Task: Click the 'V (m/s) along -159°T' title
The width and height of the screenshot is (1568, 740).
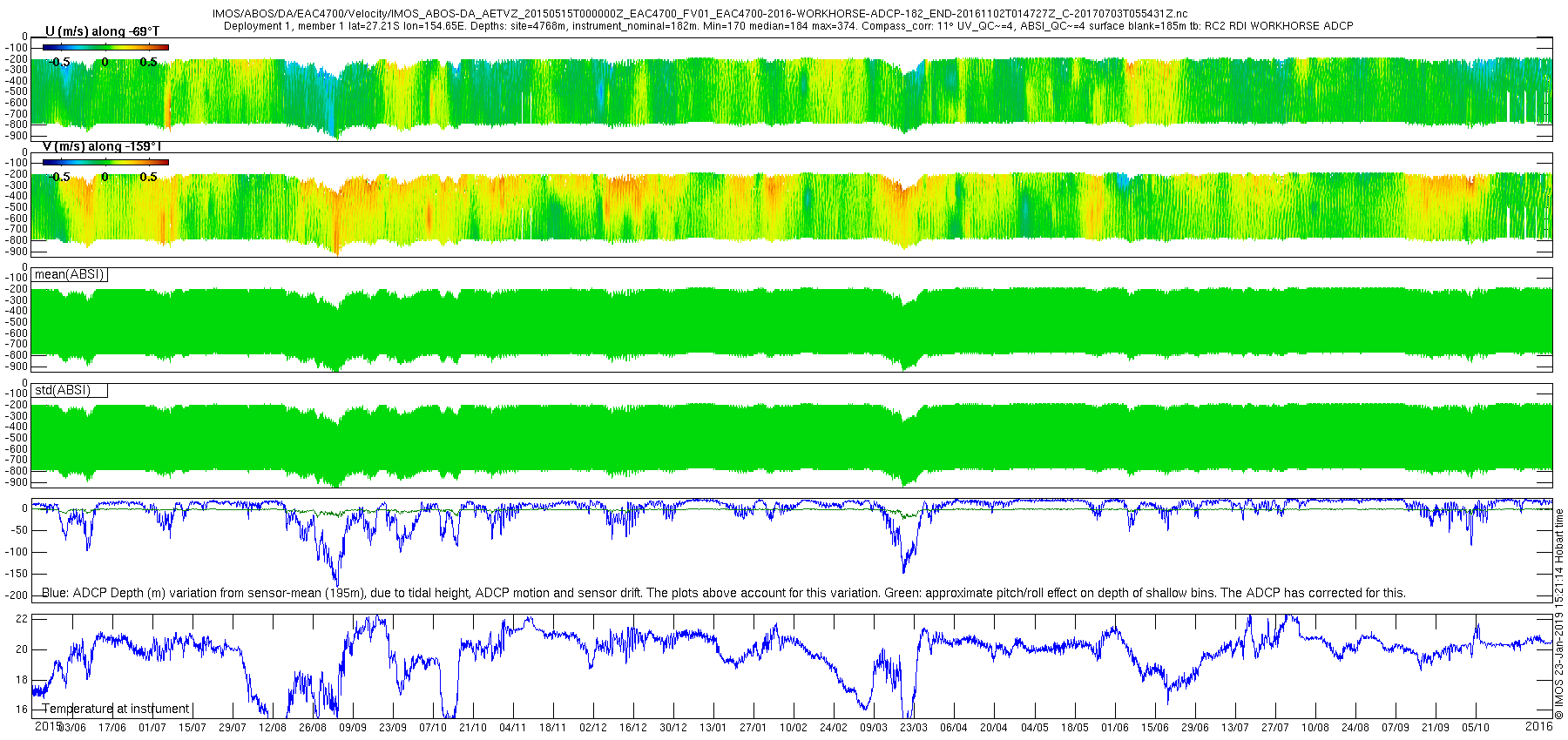Action: (102, 146)
